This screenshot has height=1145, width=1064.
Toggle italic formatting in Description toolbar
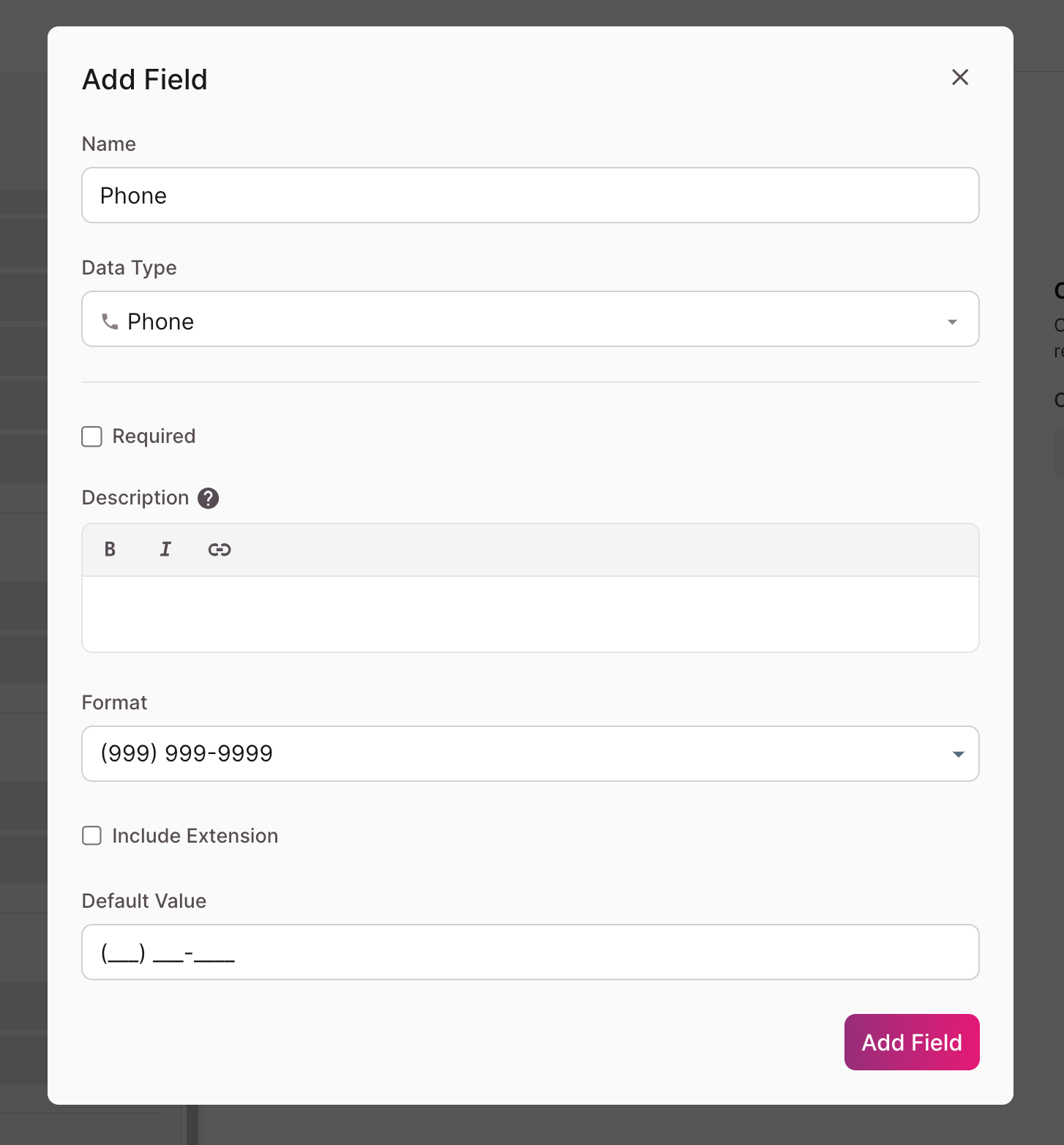pos(165,549)
